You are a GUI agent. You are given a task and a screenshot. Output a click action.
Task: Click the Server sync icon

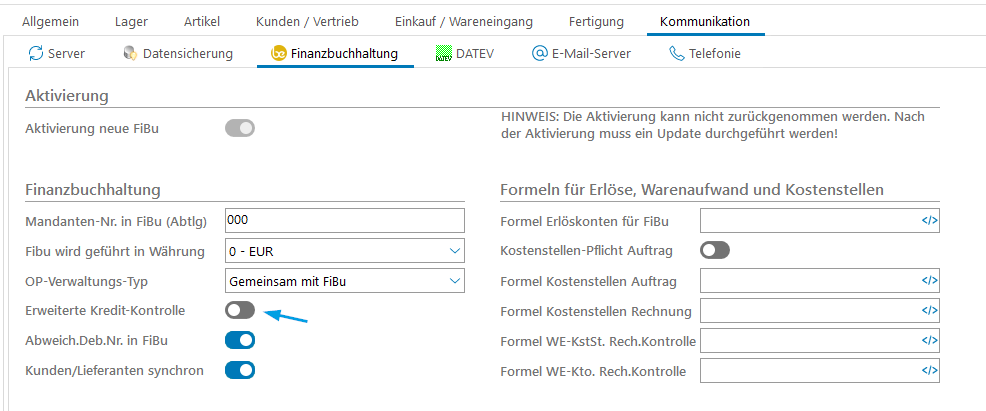[x=36, y=53]
